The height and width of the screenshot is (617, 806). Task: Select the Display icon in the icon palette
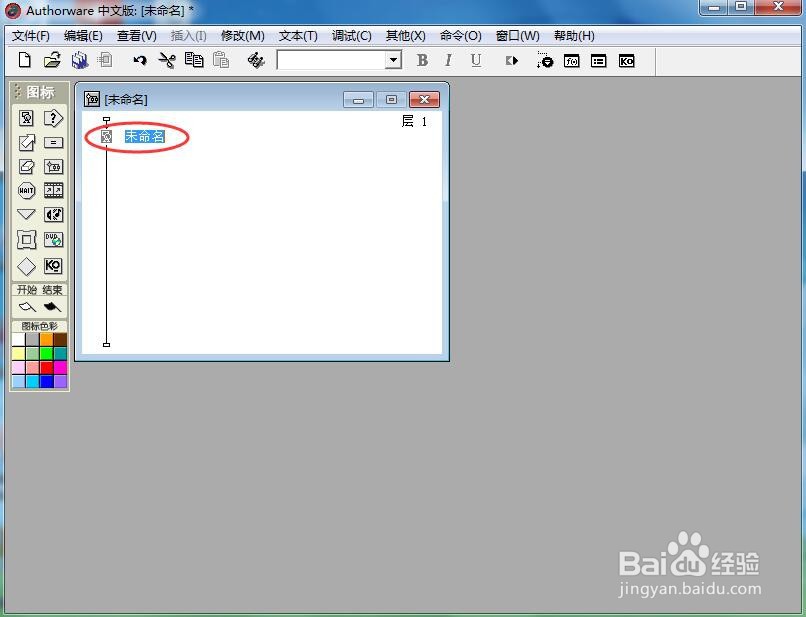tap(26, 118)
